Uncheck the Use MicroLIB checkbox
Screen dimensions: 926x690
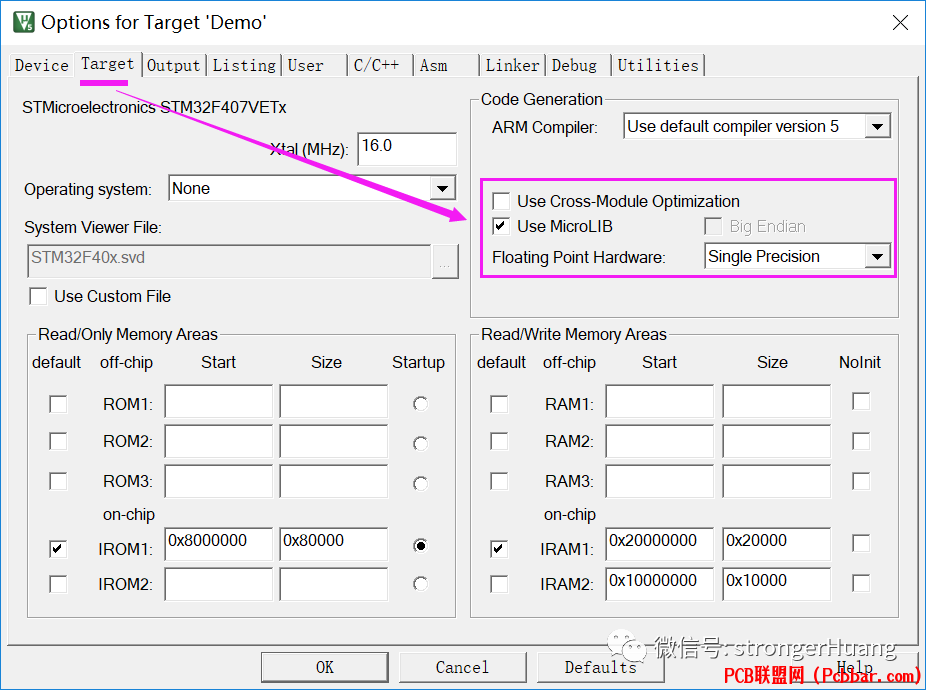tap(501, 226)
